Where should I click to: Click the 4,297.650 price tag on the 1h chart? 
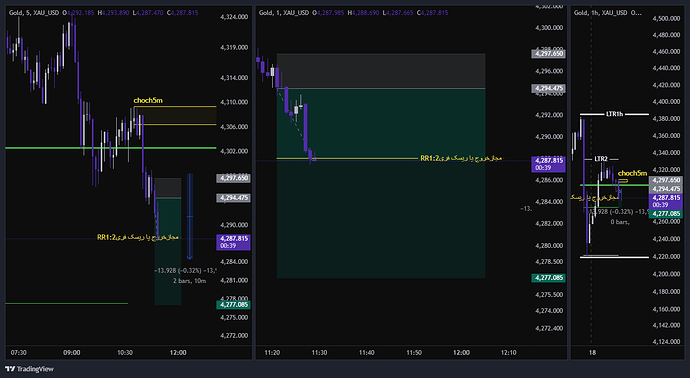click(666, 180)
